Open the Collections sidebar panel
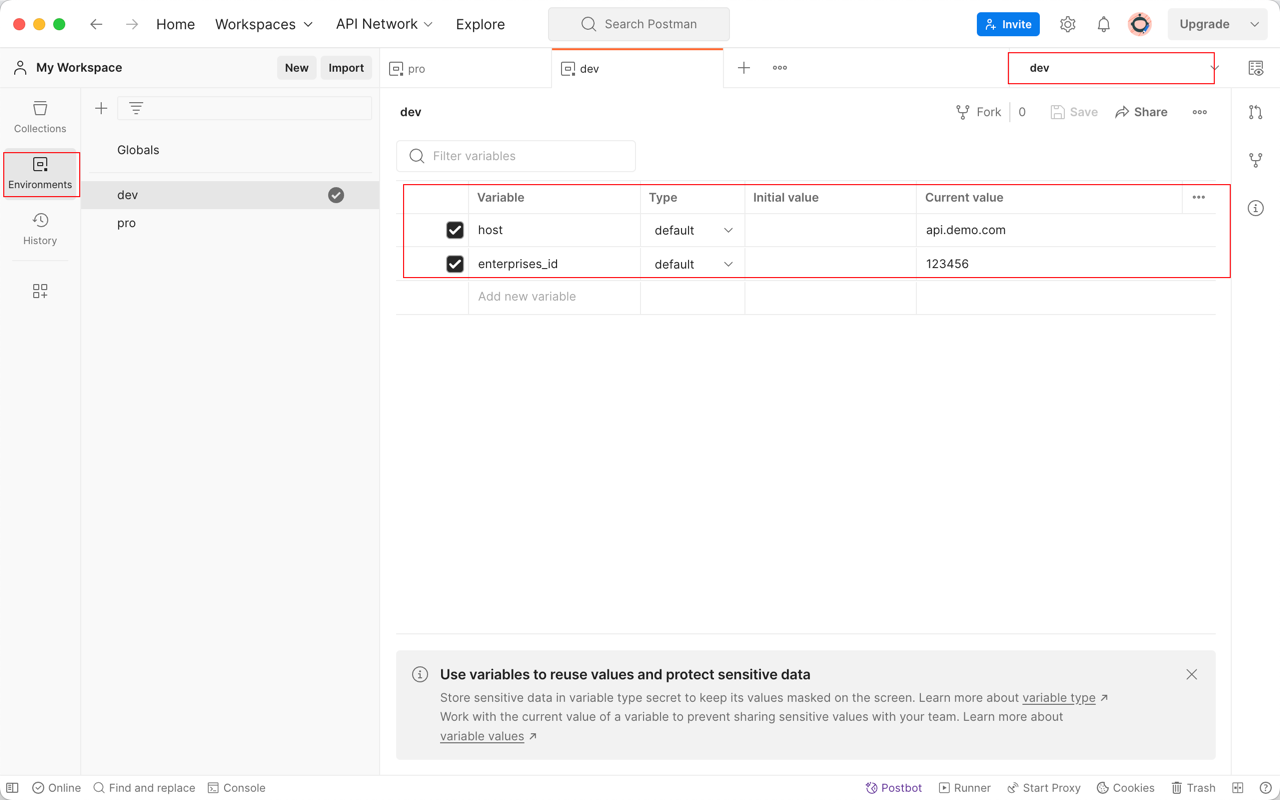1280x800 pixels. 40,117
